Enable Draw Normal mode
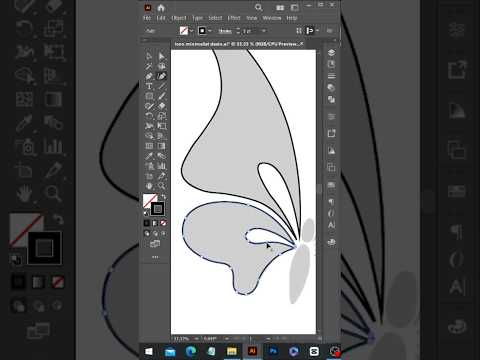480x360 pixels. [147, 233]
